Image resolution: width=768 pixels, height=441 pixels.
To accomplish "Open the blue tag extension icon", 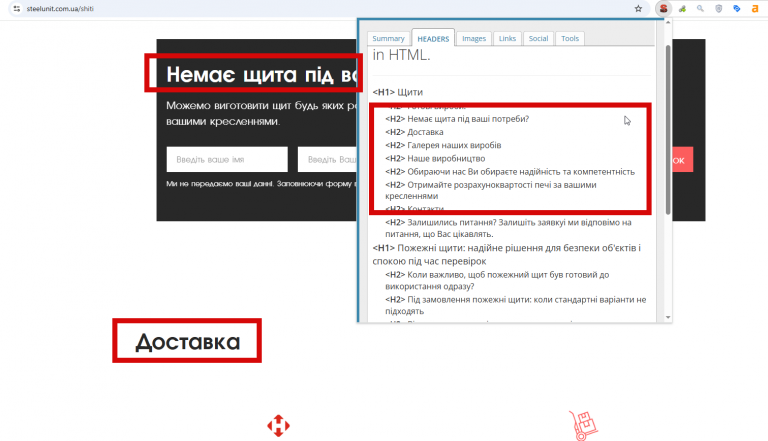I will 737,8.
